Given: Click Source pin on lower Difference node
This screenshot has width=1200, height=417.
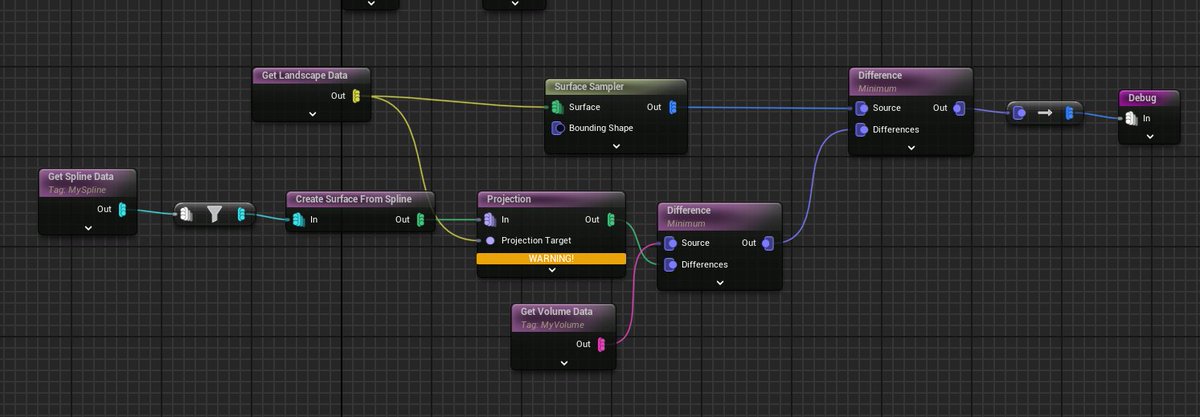Looking at the screenshot, I should 670,243.
